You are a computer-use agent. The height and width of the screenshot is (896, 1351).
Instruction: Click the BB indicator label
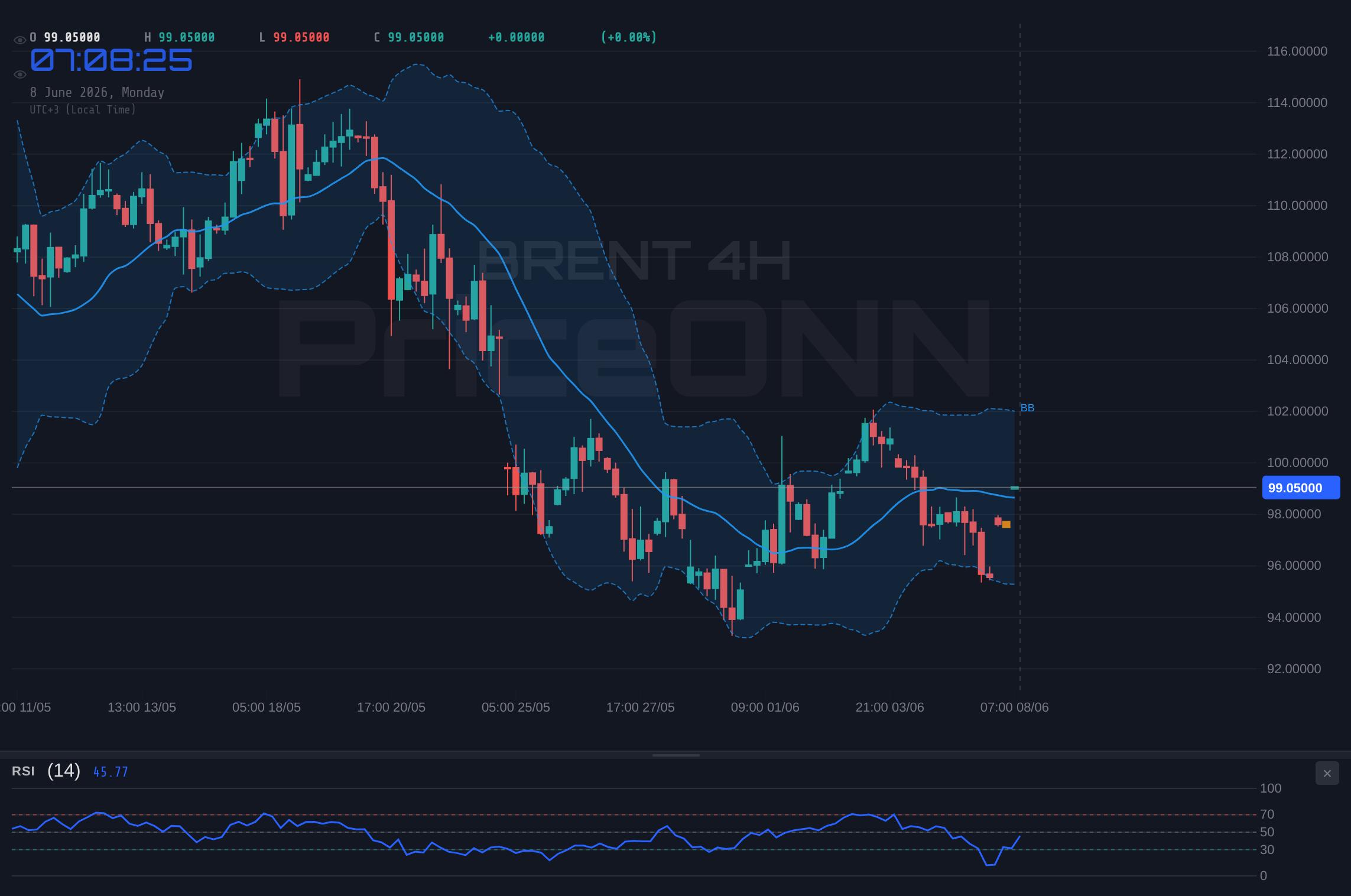[1027, 408]
